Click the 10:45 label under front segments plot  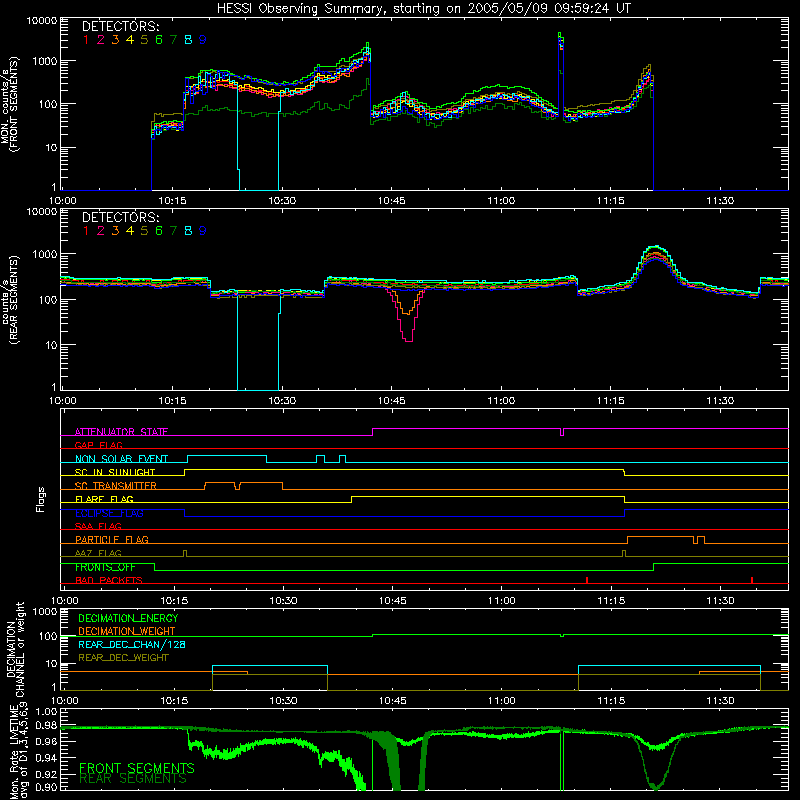pos(391,201)
